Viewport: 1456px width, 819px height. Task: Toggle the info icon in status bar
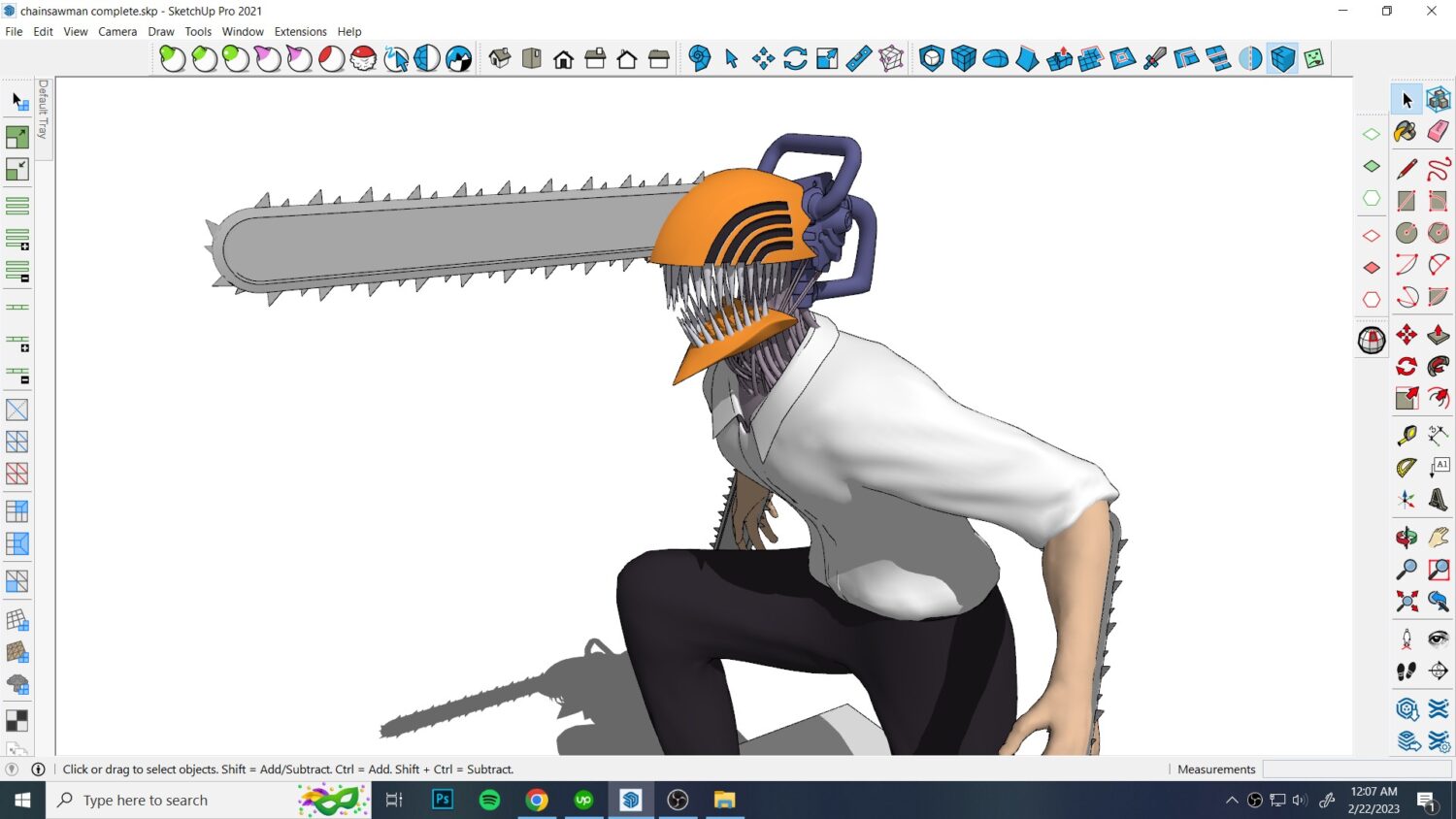tap(39, 770)
